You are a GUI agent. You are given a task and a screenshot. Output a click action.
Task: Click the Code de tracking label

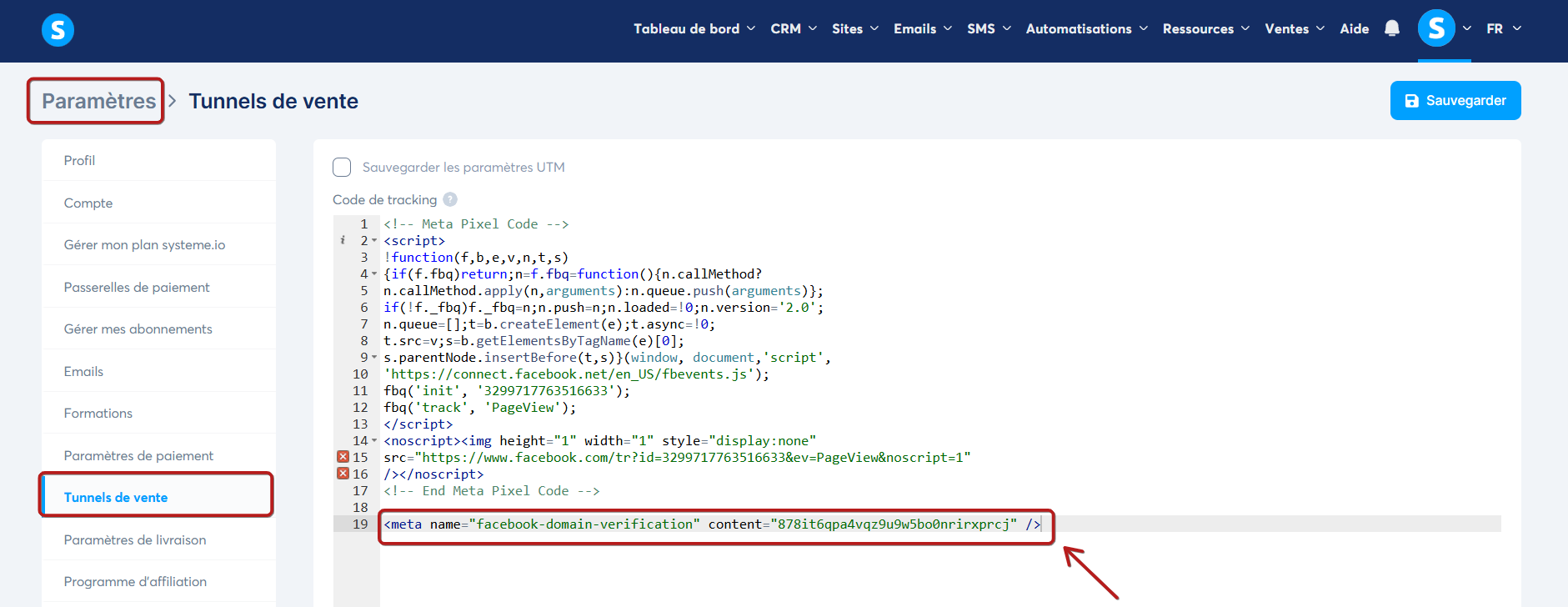click(x=384, y=199)
